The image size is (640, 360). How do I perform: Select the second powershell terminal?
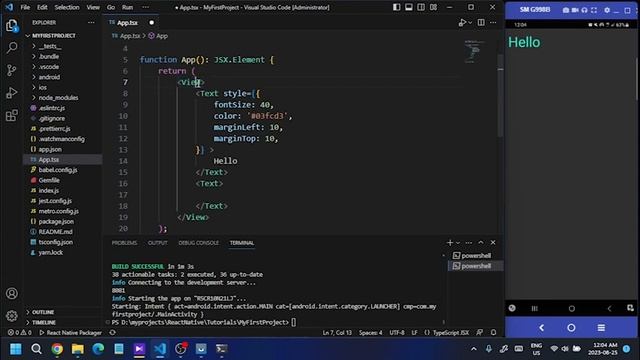pos(476,266)
